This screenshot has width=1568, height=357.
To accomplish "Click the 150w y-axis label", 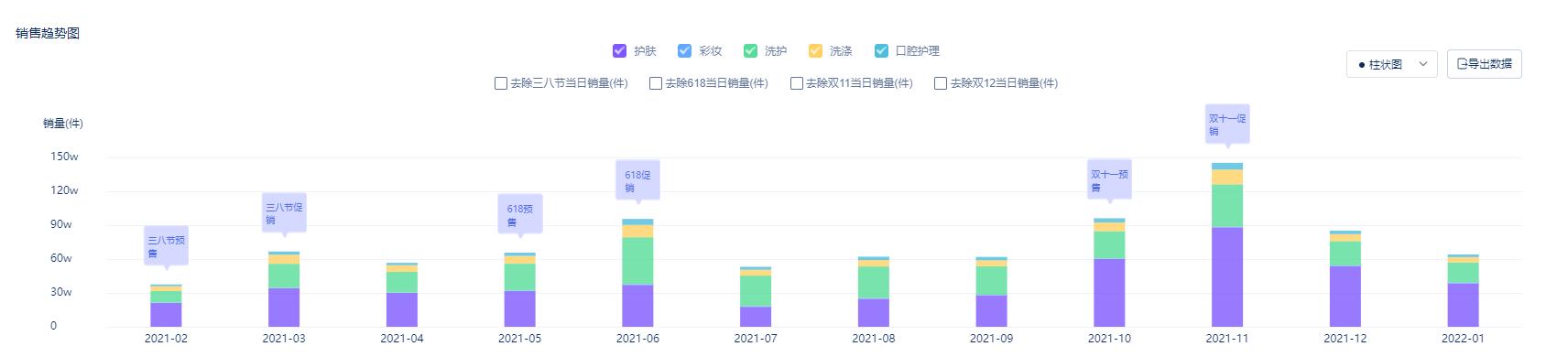I will coord(64,157).
